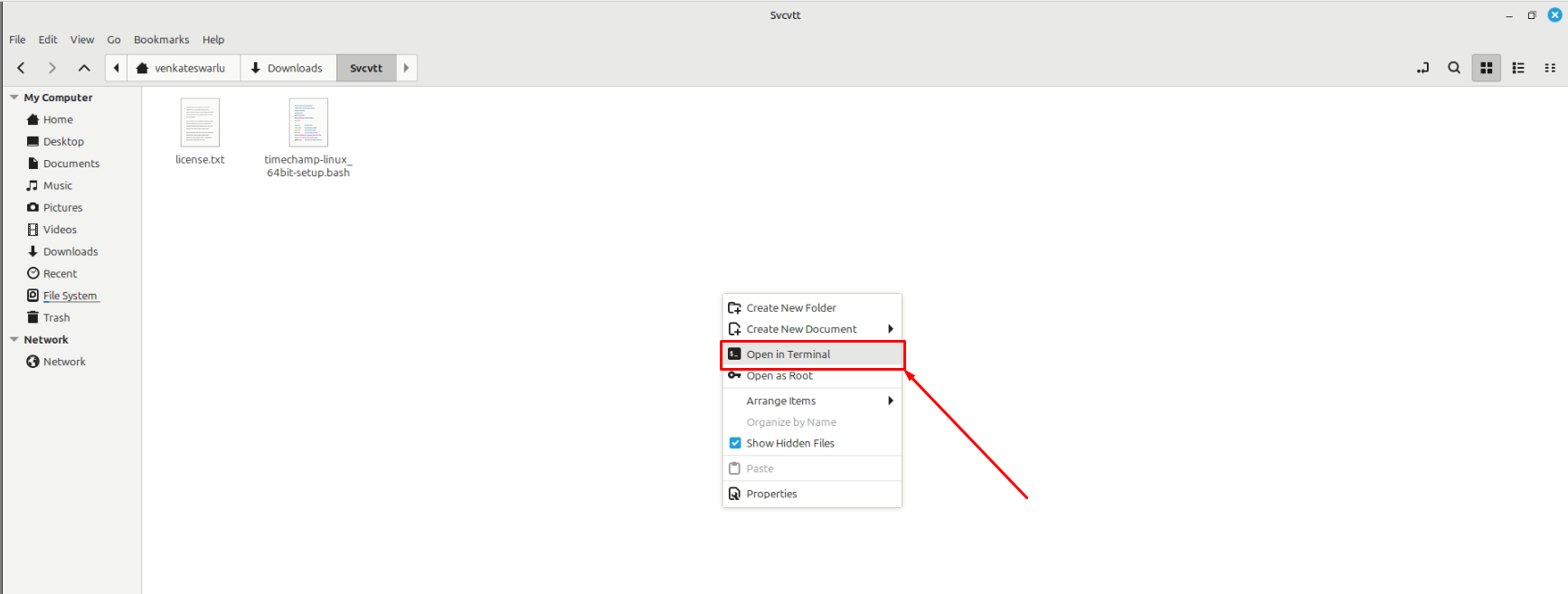Open Documents in the sidebar
Image resolution: width=1568 pixels, height=594 pixels.
pos(71,164)
